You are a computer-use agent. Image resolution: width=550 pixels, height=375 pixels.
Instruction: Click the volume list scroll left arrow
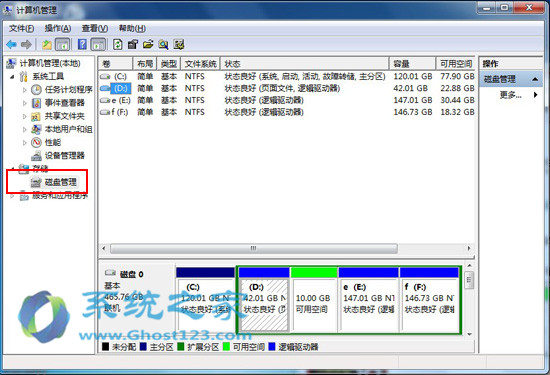[104, 248]
